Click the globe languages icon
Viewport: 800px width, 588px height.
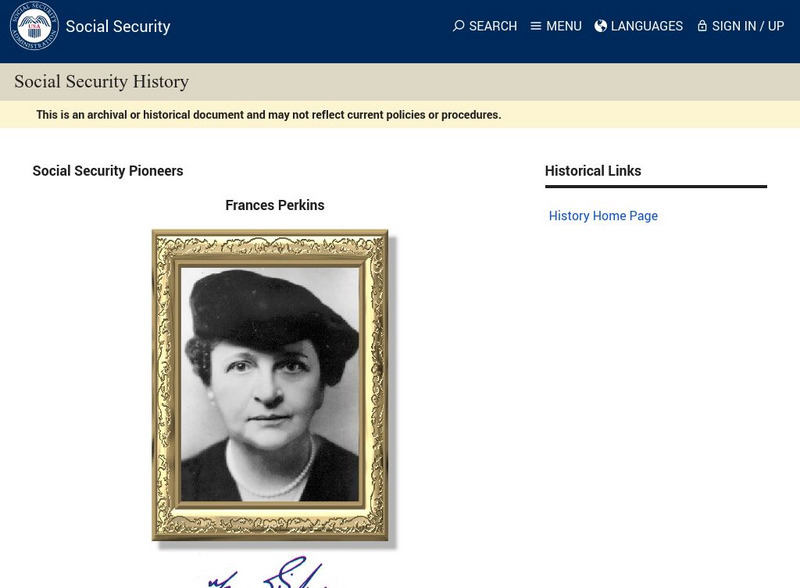coord(601,26)
